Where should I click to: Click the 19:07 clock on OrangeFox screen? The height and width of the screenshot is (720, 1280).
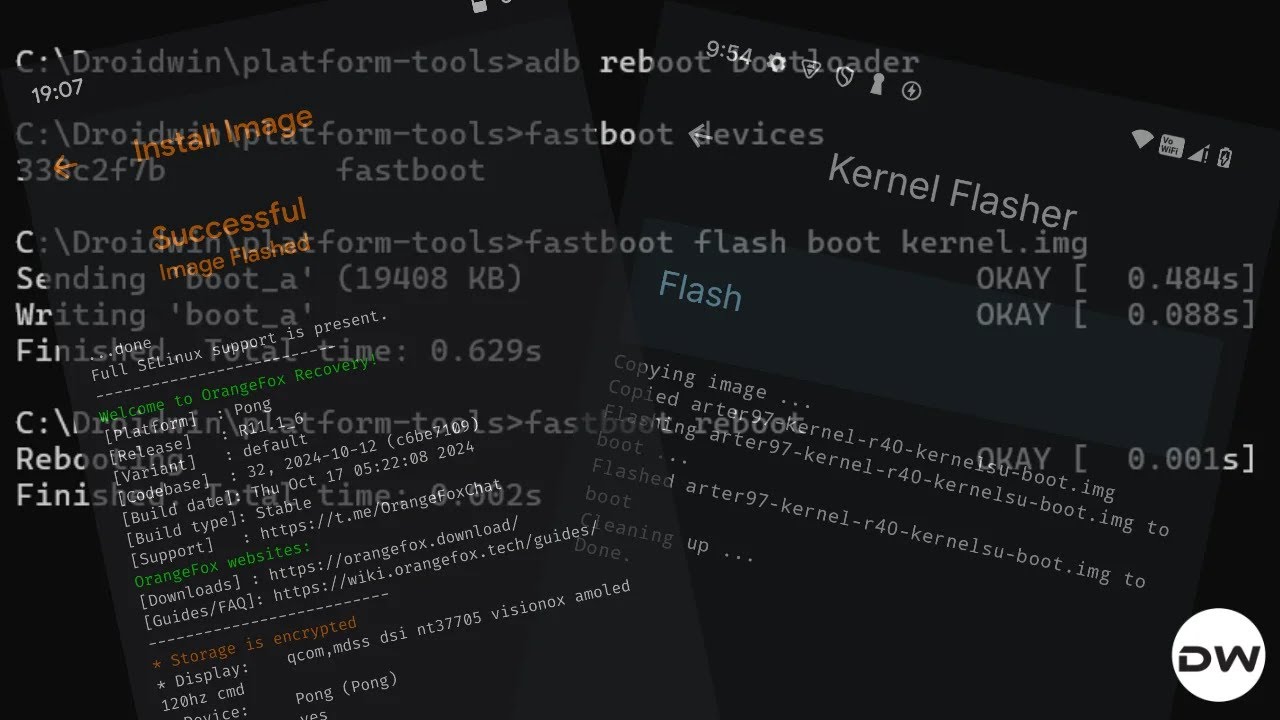[x=57, y=92]
